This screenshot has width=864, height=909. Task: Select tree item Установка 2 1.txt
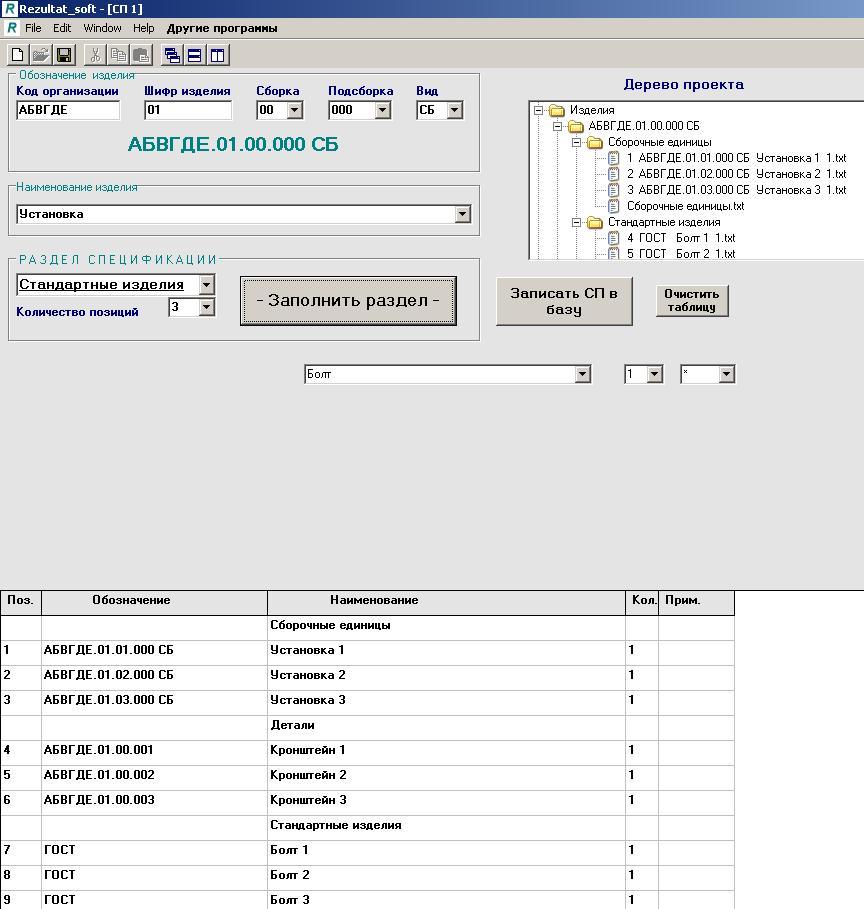pyautogui.click(x=736, y=174)
